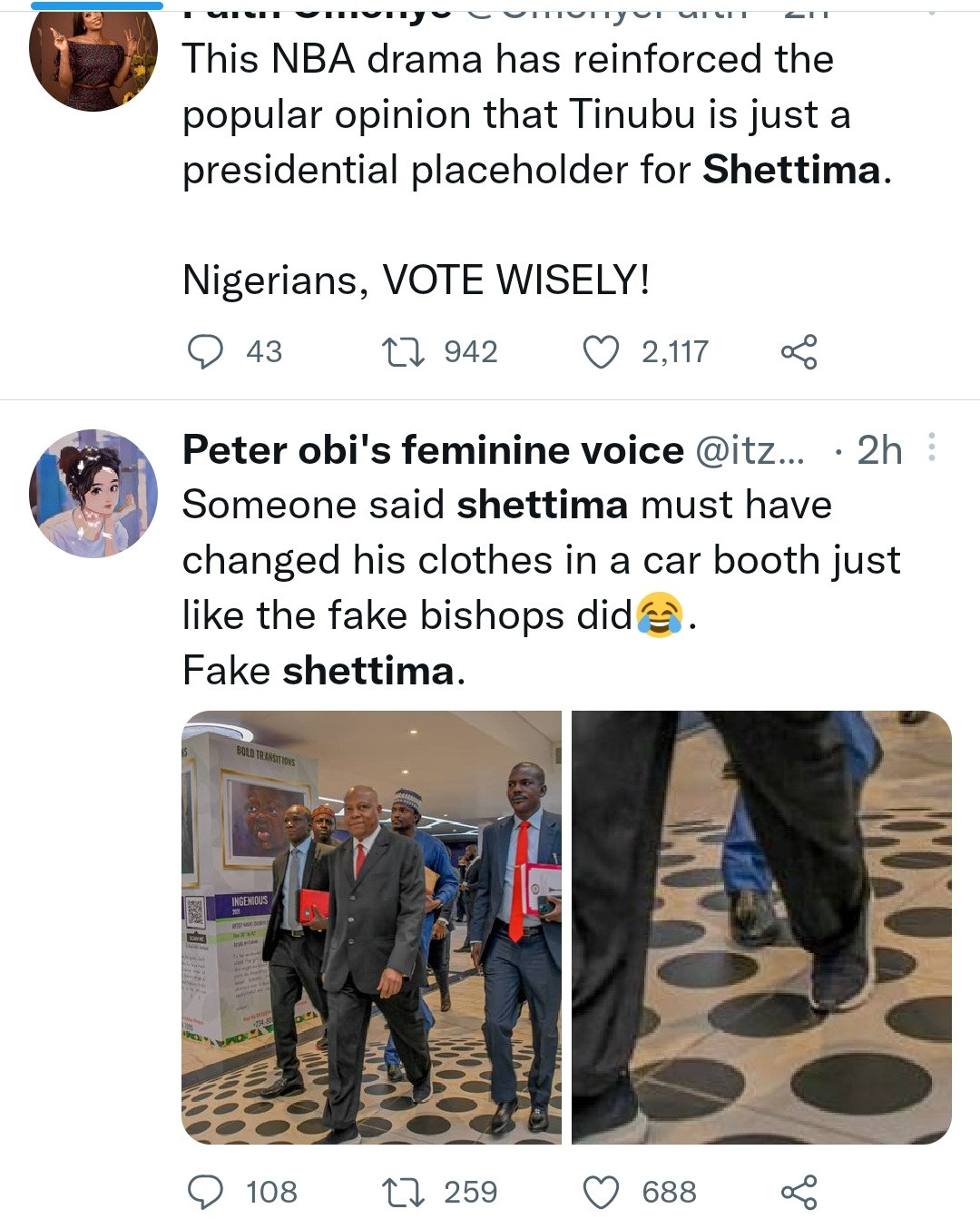Like the NBA drama tweet

pyautogui.click(x=600, y=352)
